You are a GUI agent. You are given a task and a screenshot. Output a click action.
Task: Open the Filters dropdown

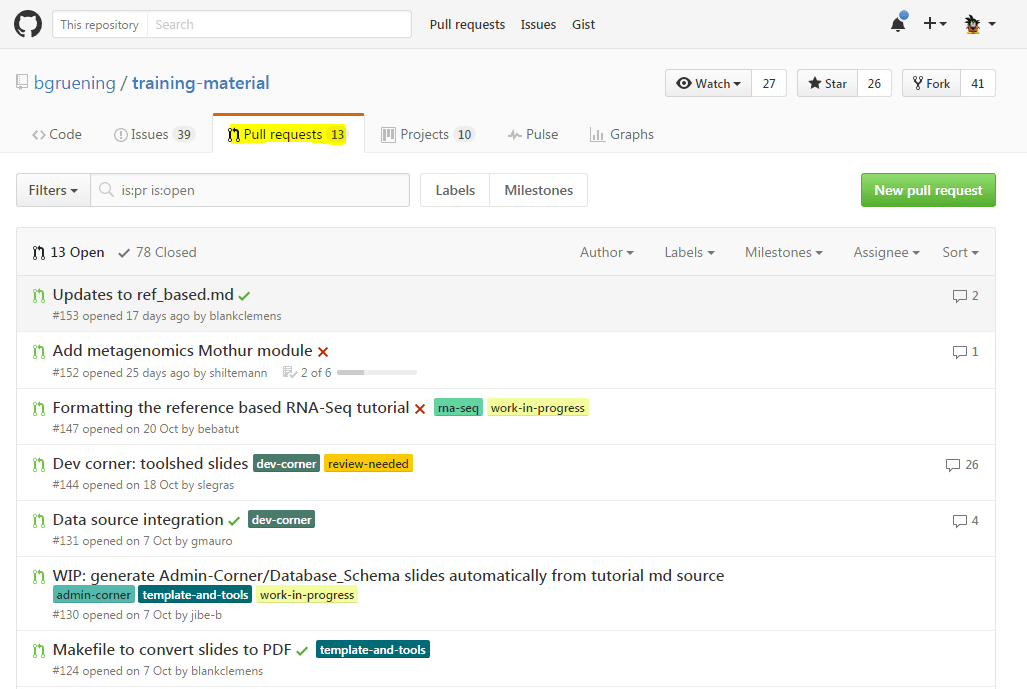[x=52, y=190]
